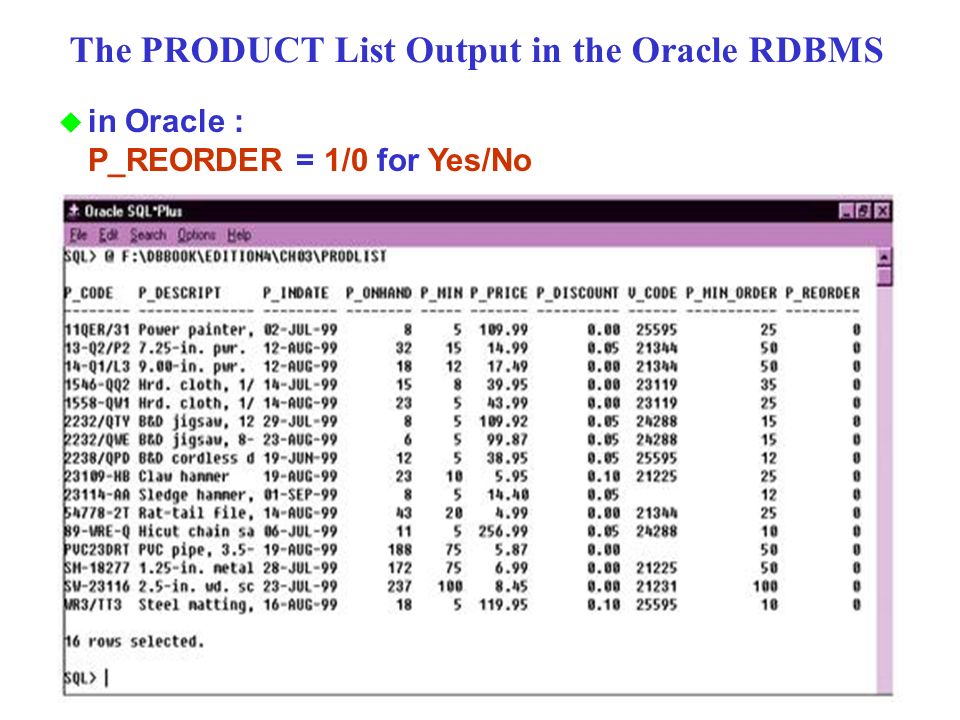
Task: Click product code 1558-QW1
Action: point(97,403)
